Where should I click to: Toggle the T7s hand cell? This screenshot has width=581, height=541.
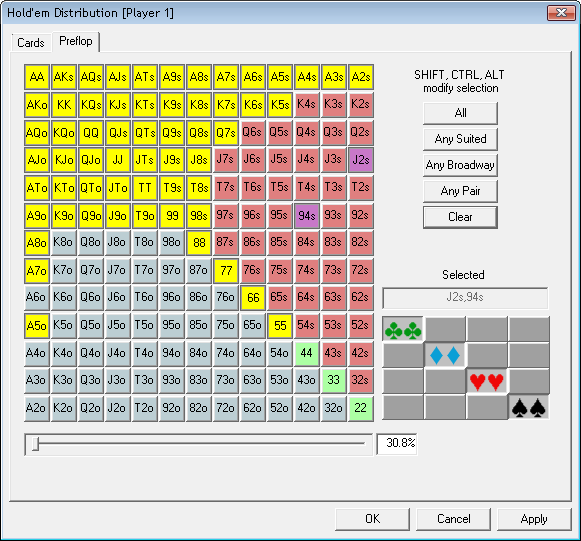click(226, 188)
